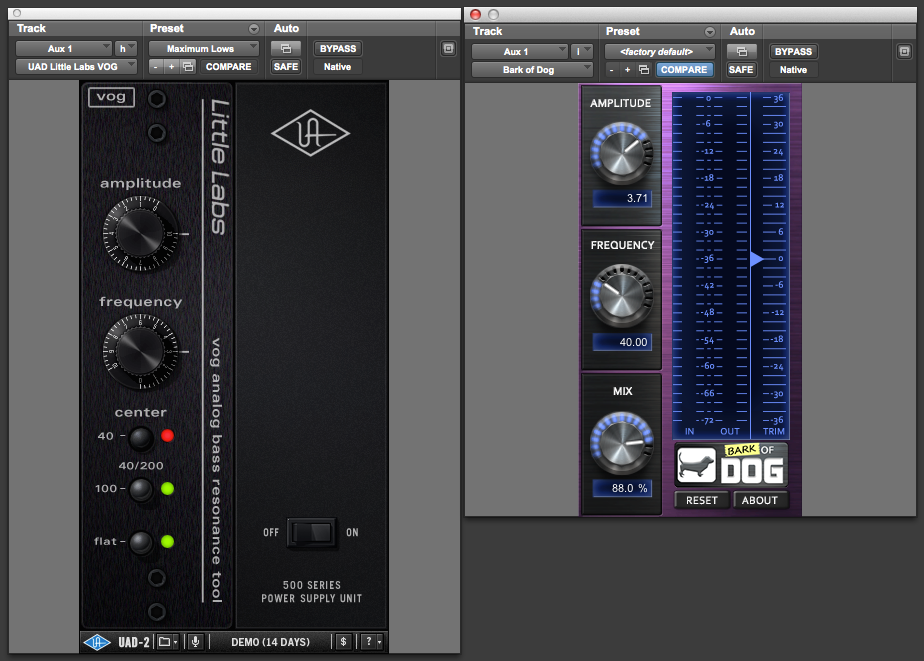Click amplitude value field 3.71
This screenshot has height=661, width=924.
pos(622,199)
